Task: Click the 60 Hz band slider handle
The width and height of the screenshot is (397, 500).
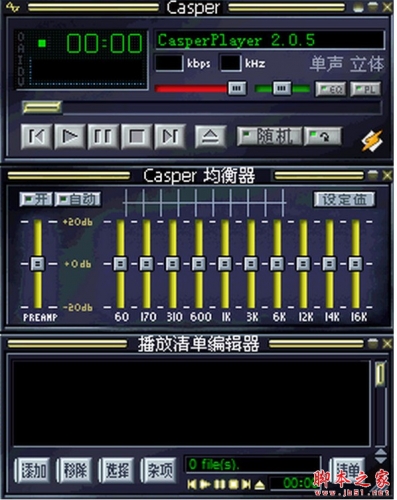Action: coord(120,264)
